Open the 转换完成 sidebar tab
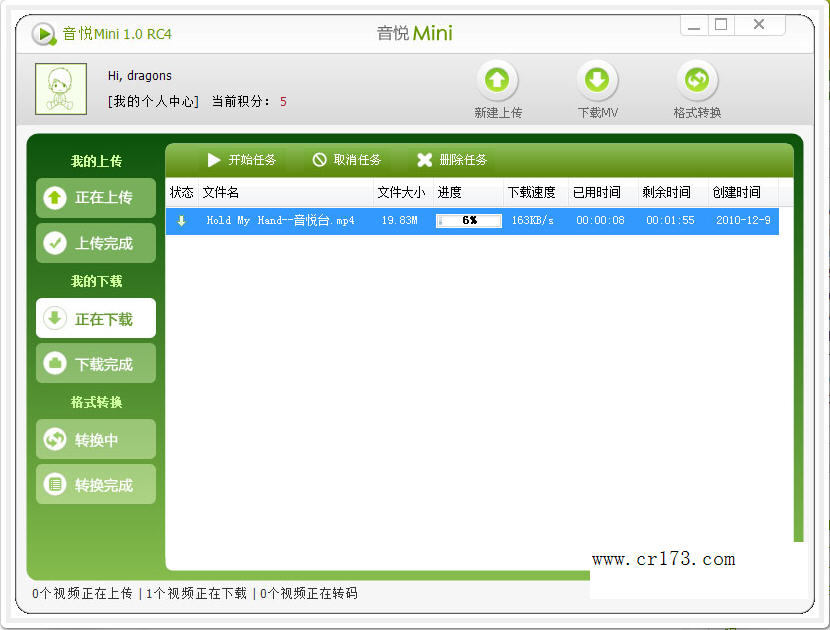 pos(96,484)
